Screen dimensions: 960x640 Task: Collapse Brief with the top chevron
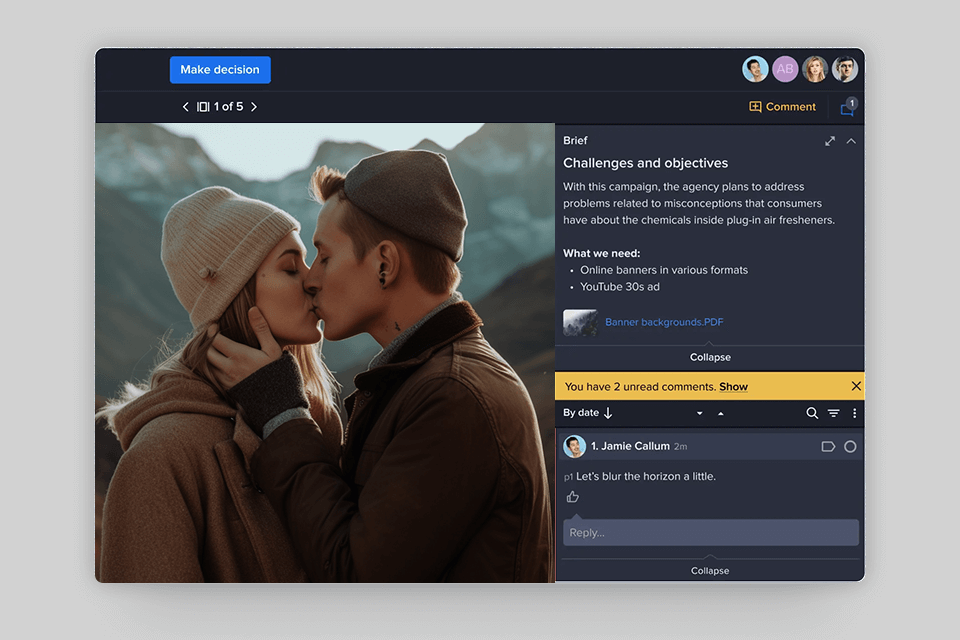[x=851, y=141]
